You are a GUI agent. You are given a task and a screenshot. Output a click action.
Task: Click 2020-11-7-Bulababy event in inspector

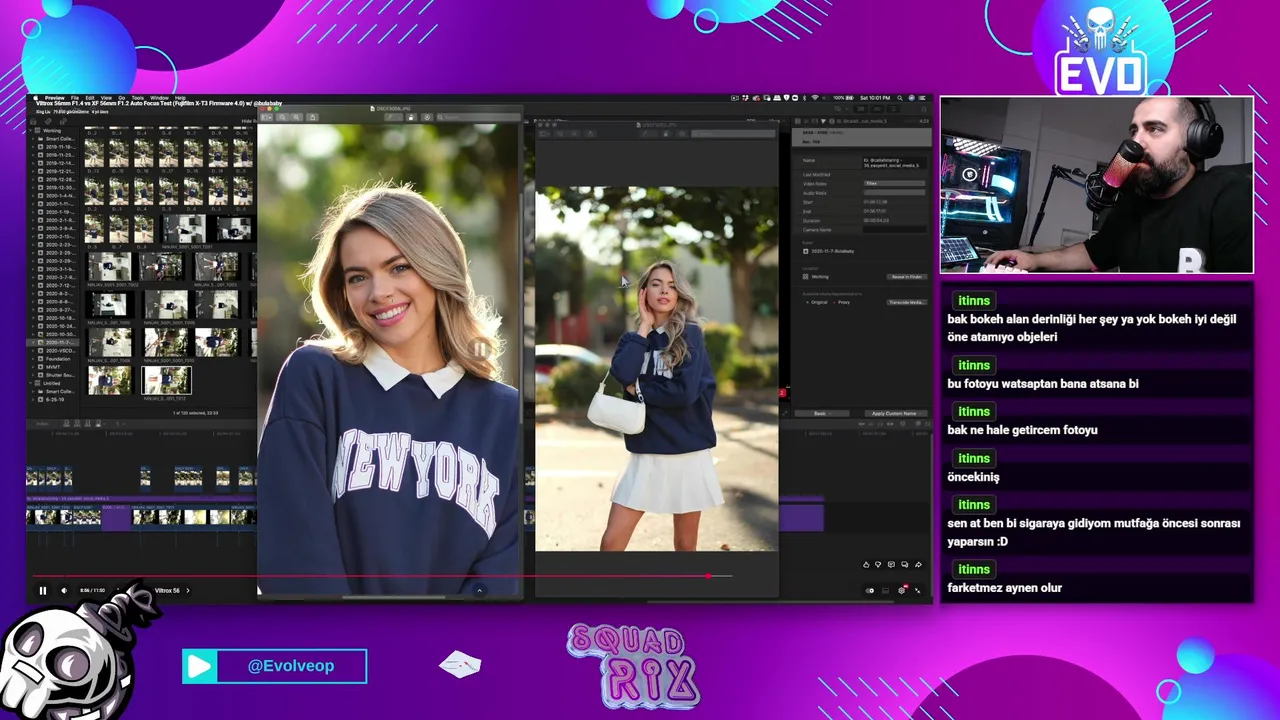(829, 251)
